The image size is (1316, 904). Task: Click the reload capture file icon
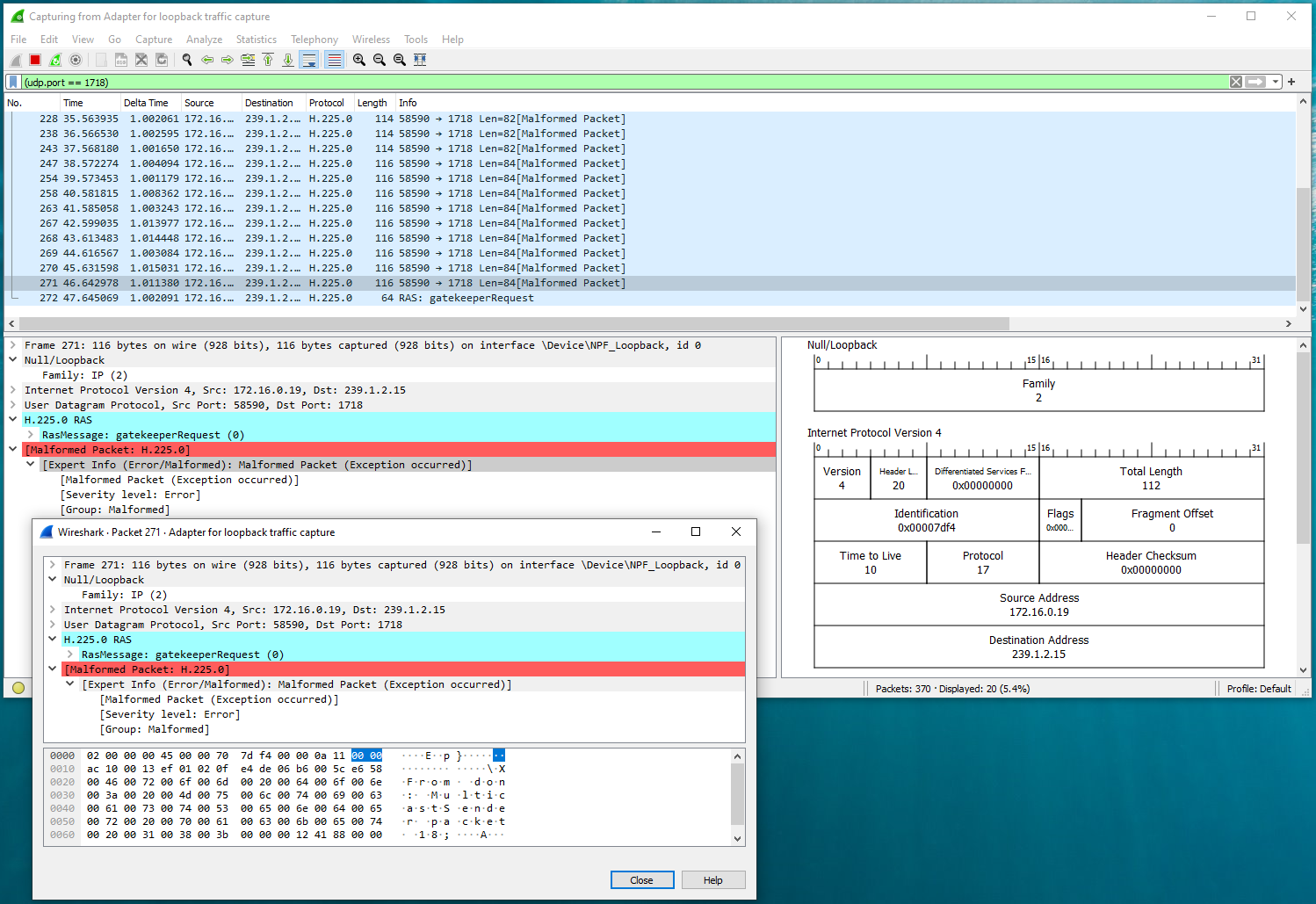pyautogui.click(x=162, y=60)
